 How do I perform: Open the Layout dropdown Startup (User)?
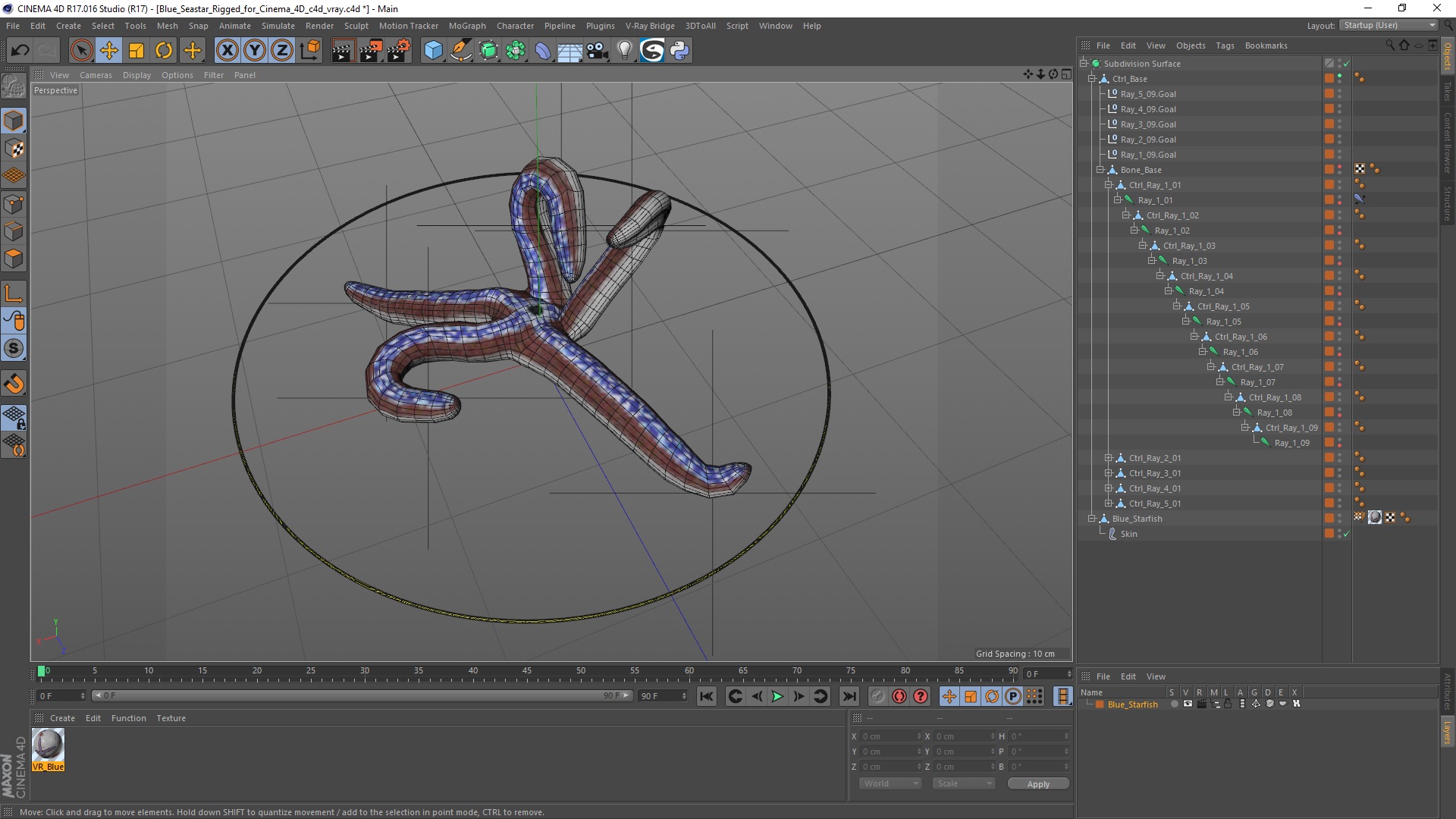1389,25
